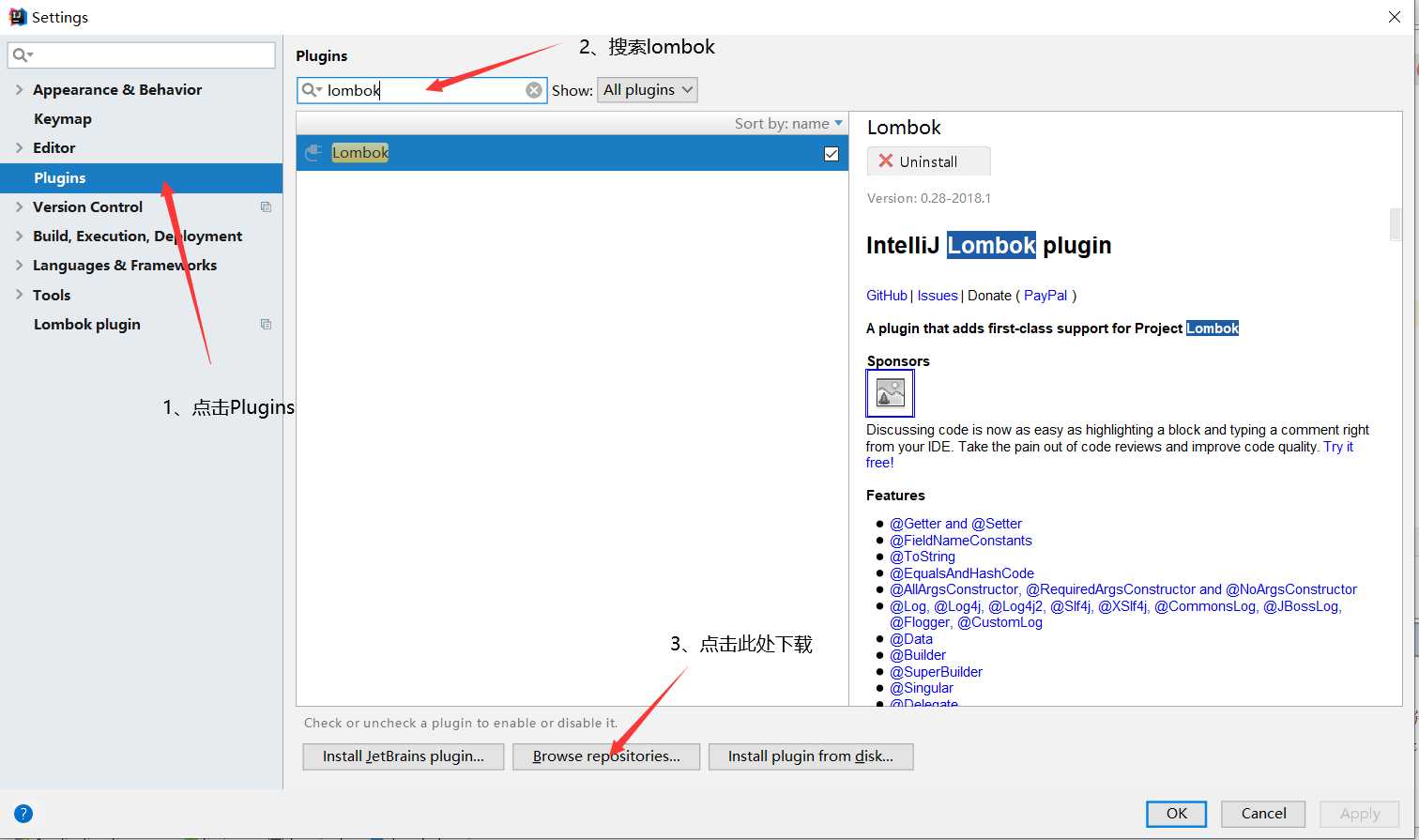This screenshot has height=840, width=1419.
Task: Open the PayPal donate link
Action: coord(1045,296)
